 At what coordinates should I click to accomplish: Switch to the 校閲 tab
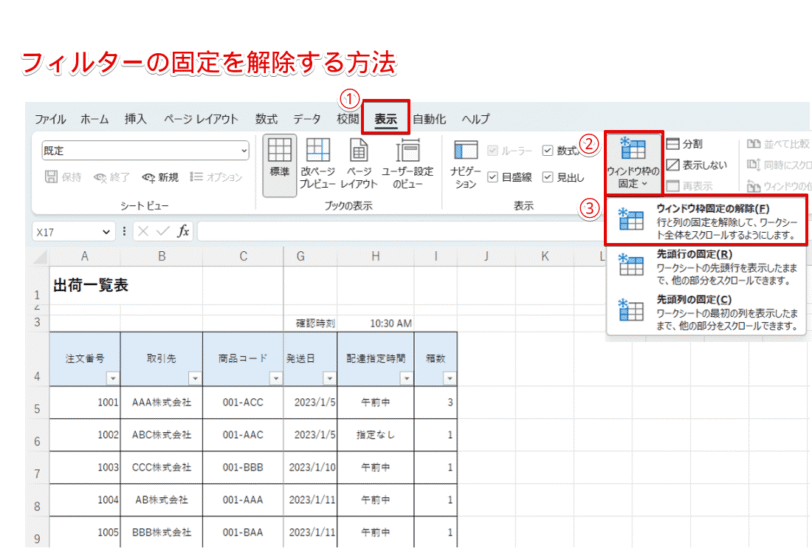click(x=347, y=119)
